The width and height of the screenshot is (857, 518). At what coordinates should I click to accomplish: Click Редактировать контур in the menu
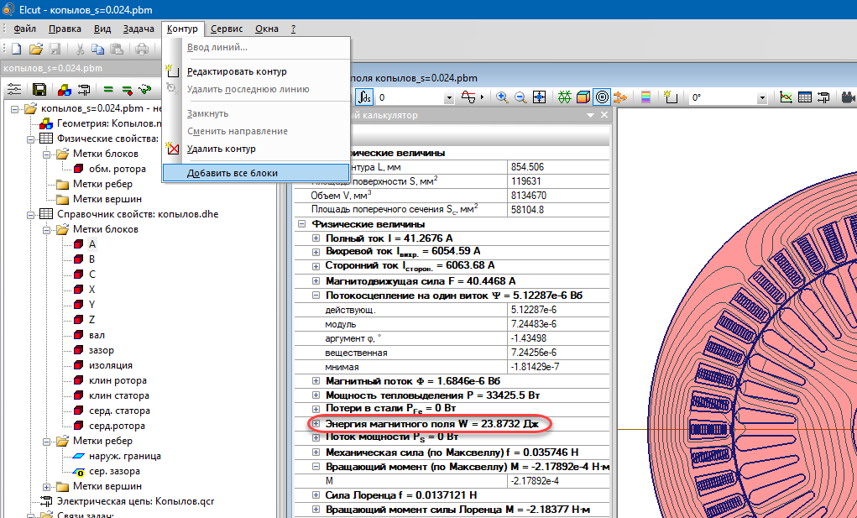(237, 72)
